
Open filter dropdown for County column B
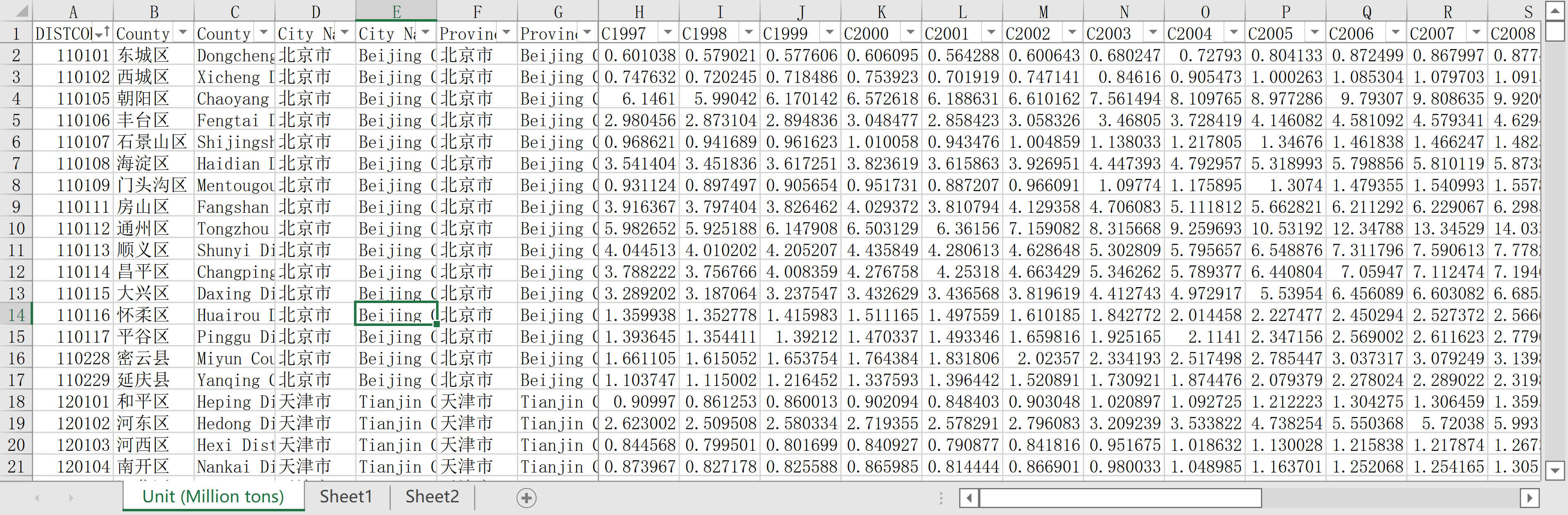pyautogui.click(x=183, y=33)
